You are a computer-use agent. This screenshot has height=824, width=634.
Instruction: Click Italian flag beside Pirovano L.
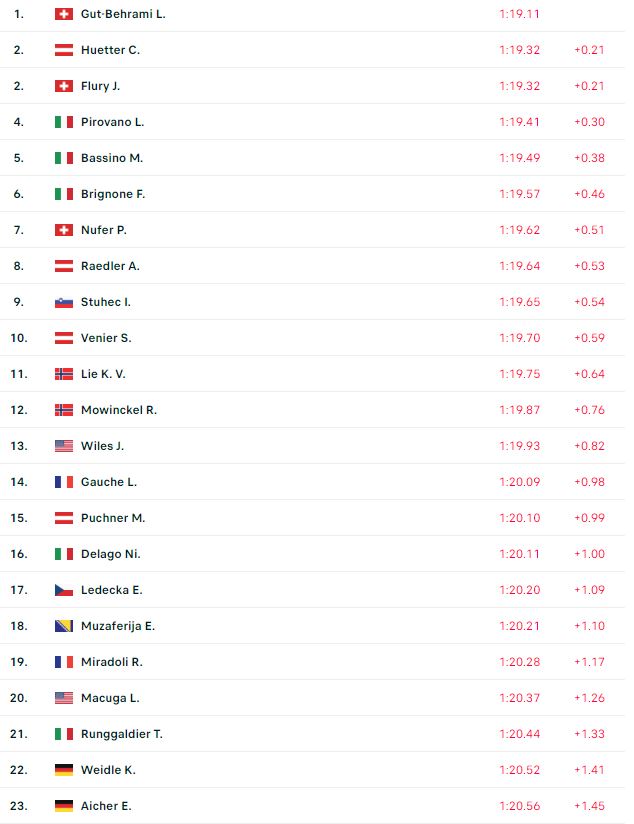coord(64,122)
